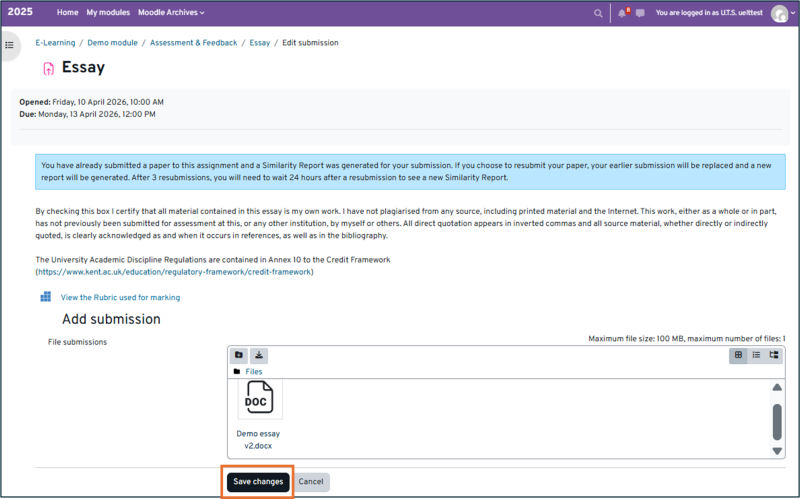Switch file view to details list

[756, 355]
